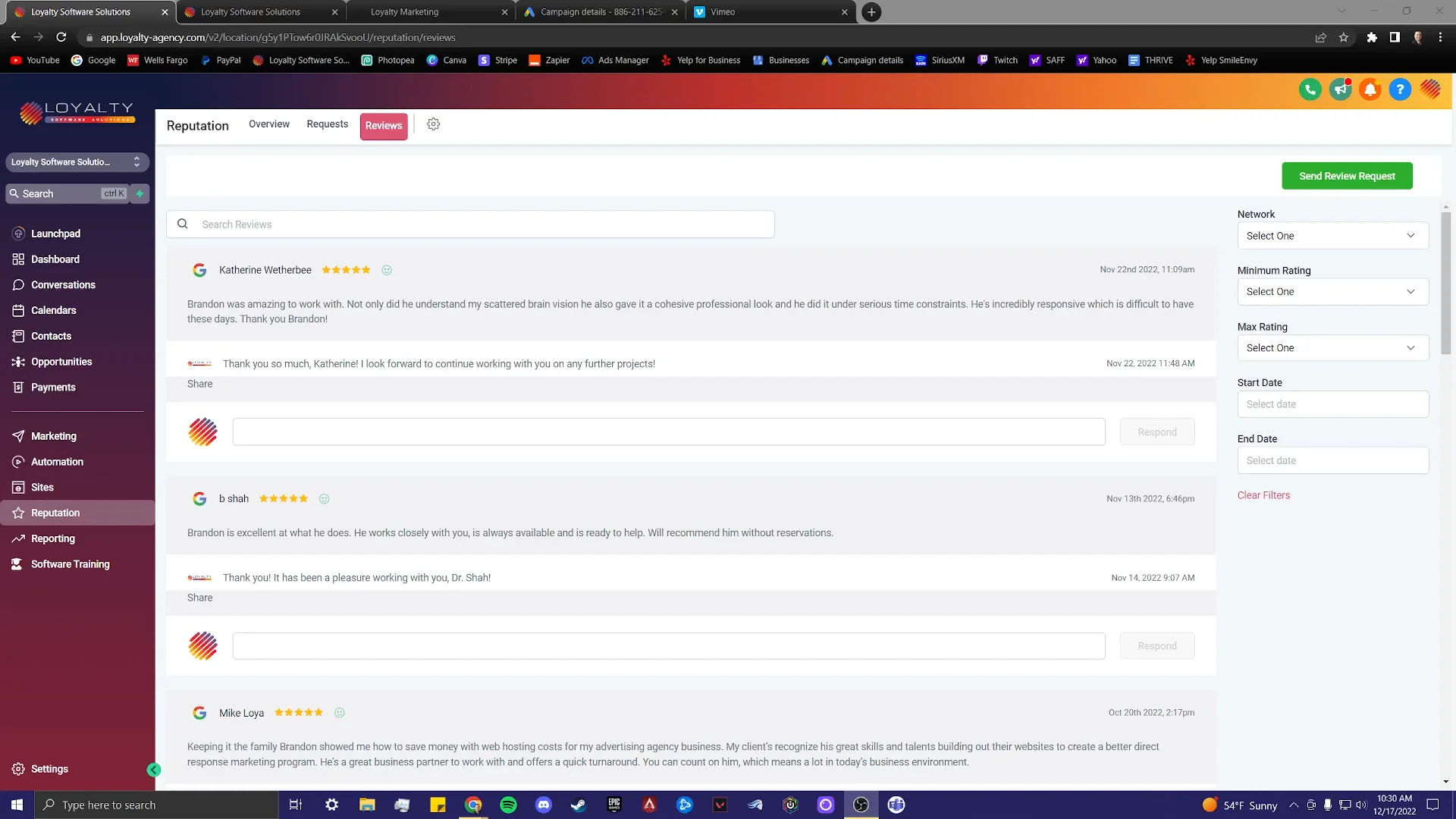The height and width of the screenshot is (819, 1456).
Task: Open the Launchpad from the sidebar
Action: [56, 233]
